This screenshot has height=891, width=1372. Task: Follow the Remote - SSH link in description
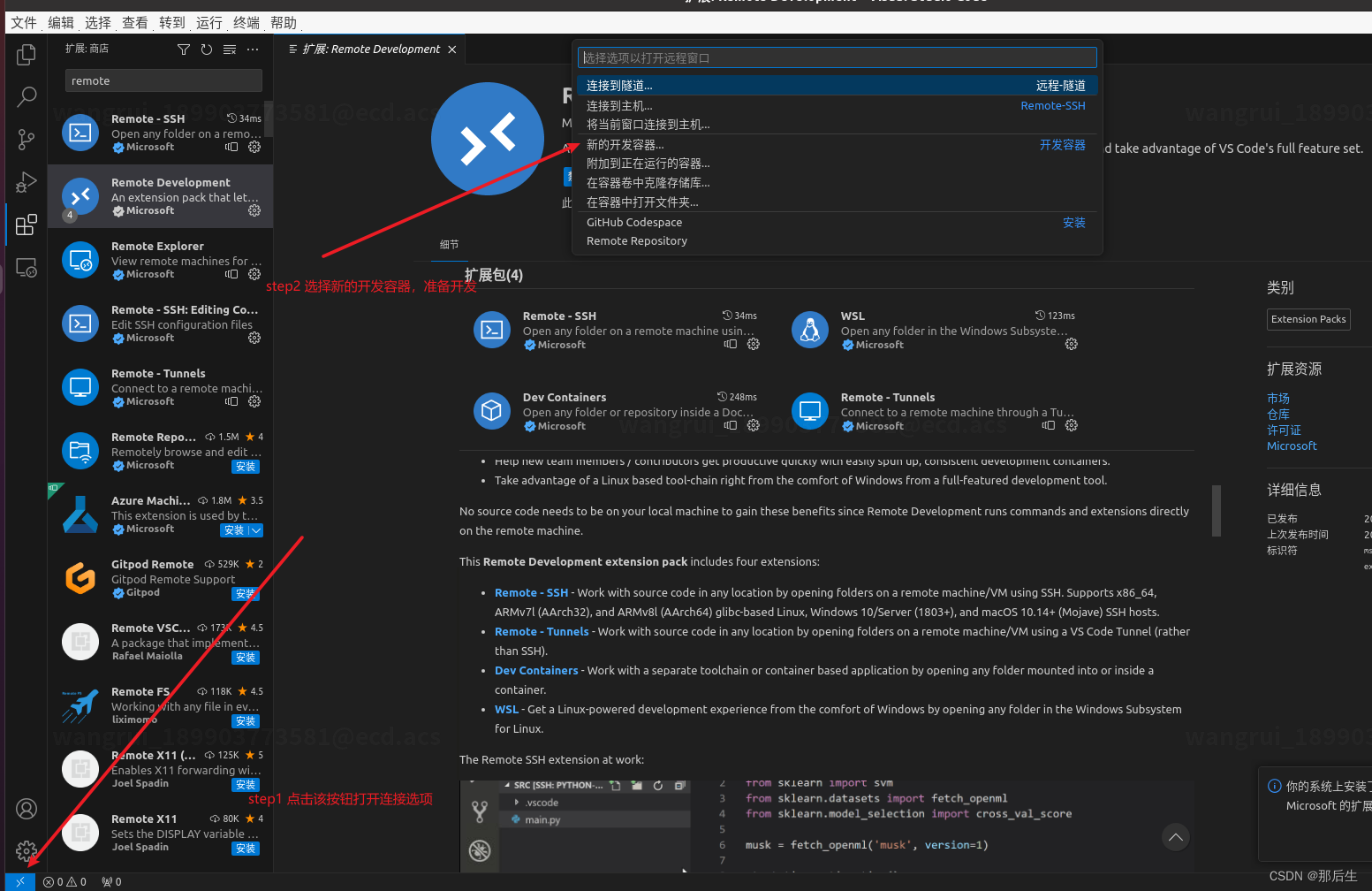[531, 593]
